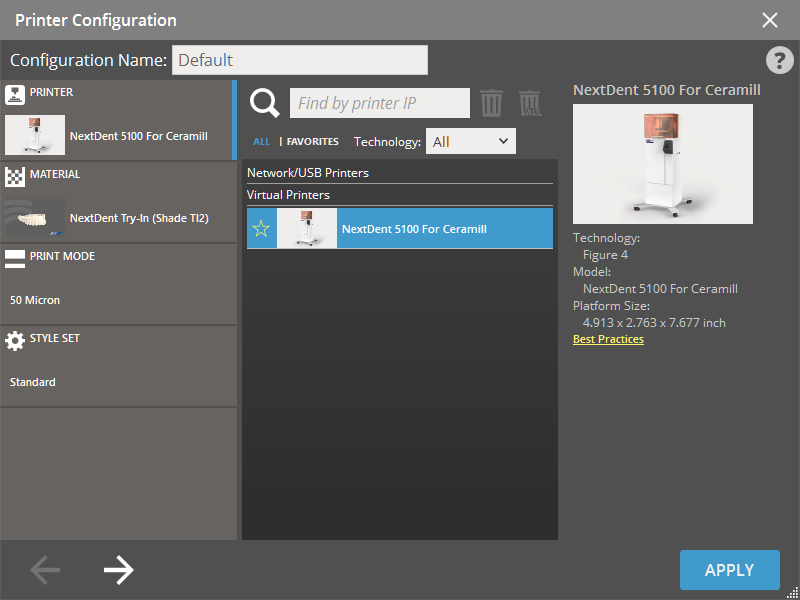Click the Style Set gear icon
800x600 pixels.
coord(15,341)
